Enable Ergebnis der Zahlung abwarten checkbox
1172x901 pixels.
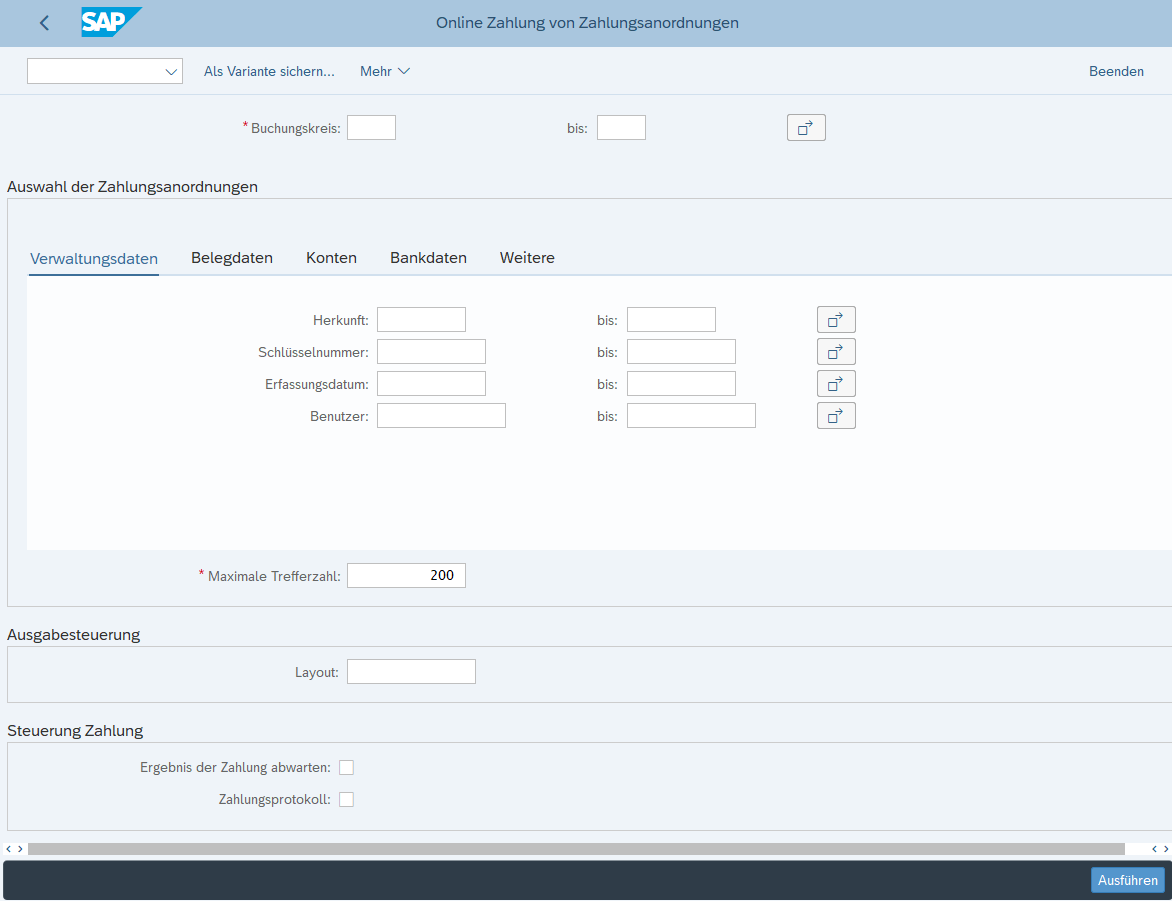(346, 768)
